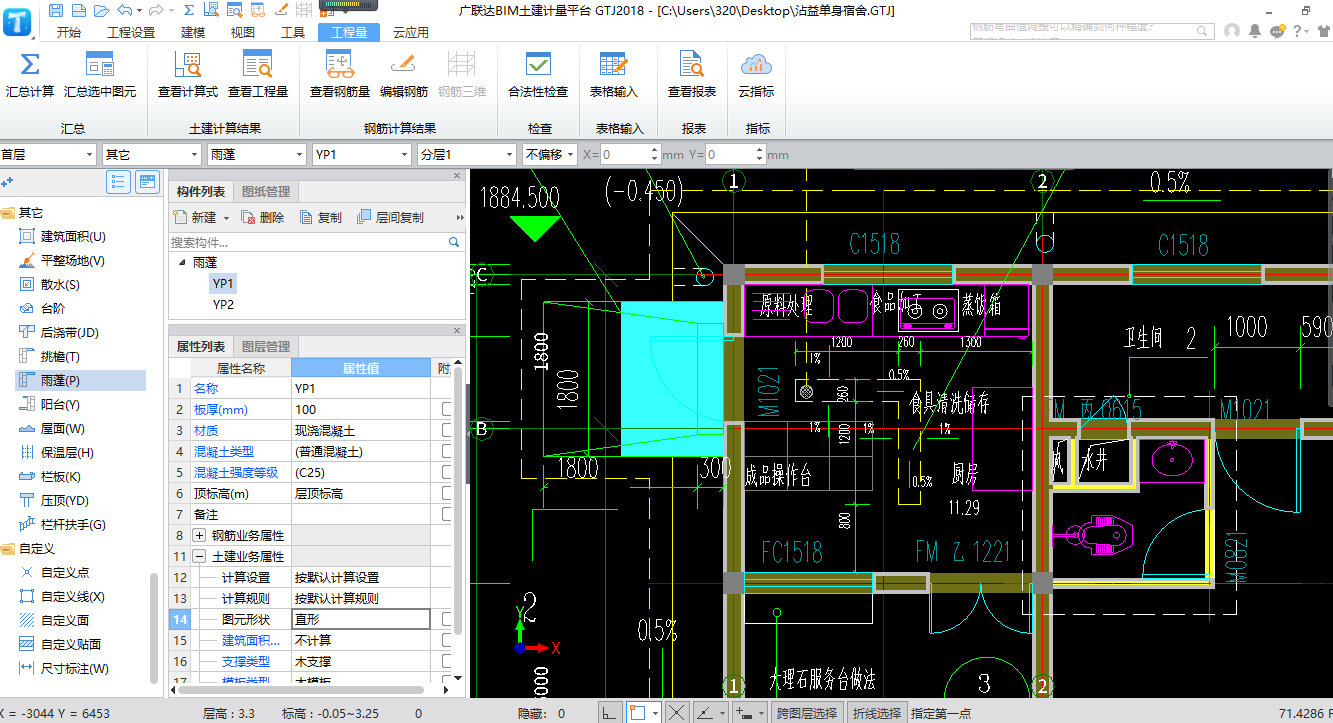Click 删除 in component list toolbar
Screen dimensions: 1333x723
[262, 217]
